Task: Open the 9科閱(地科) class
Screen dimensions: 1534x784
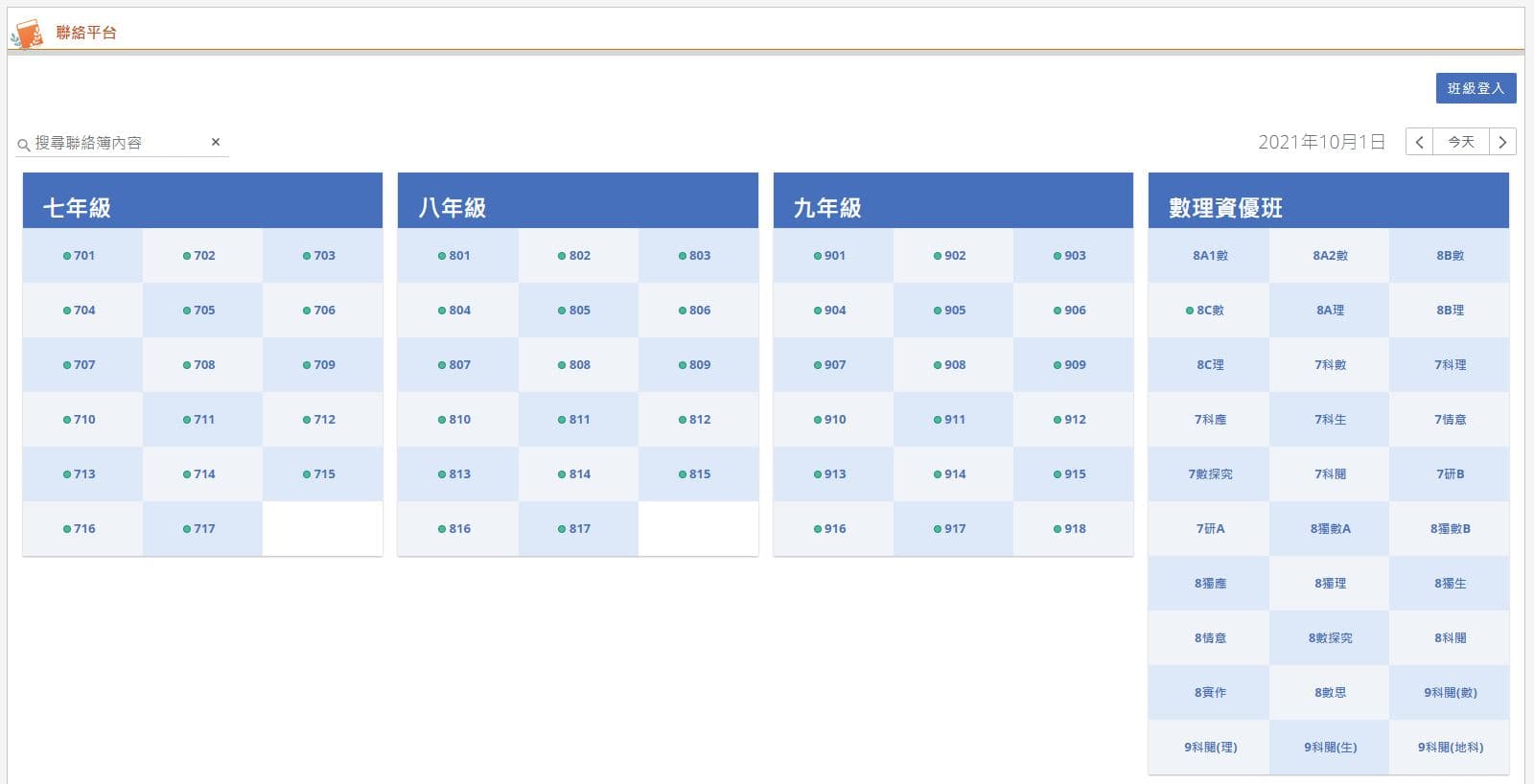Action: coord(1450,748)
